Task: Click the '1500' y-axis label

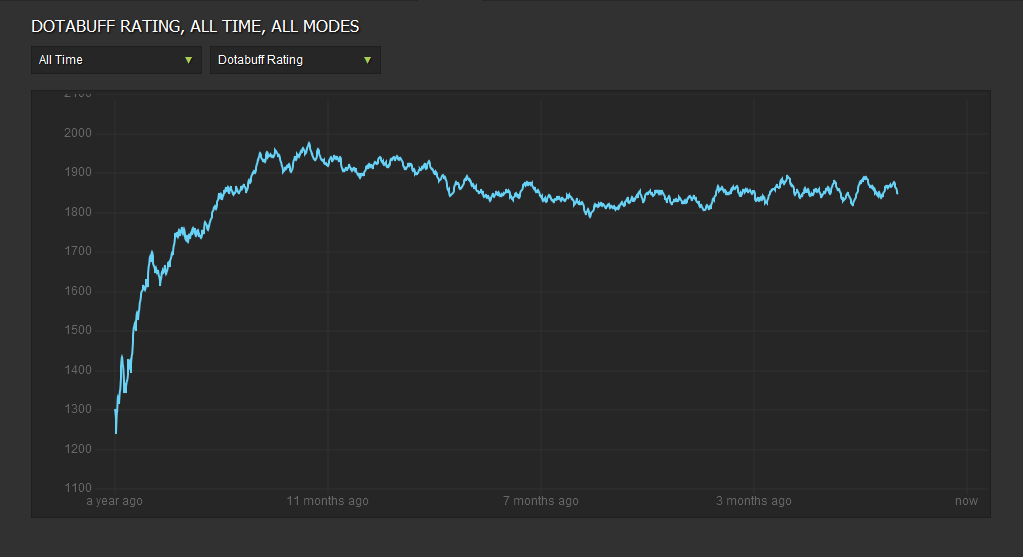Action: (78, 330)
